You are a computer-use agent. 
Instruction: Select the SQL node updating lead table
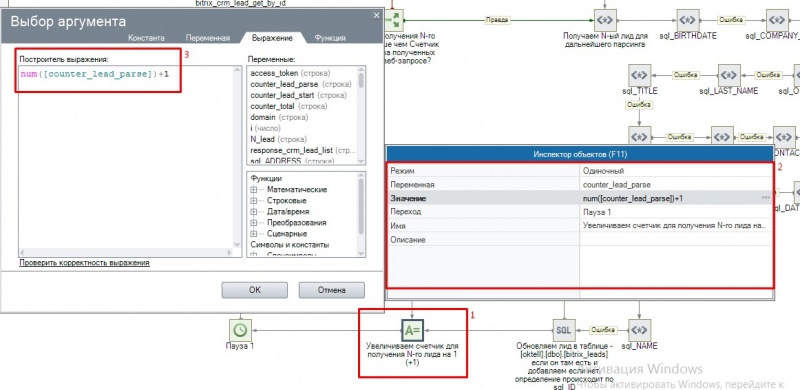[563, 330]
